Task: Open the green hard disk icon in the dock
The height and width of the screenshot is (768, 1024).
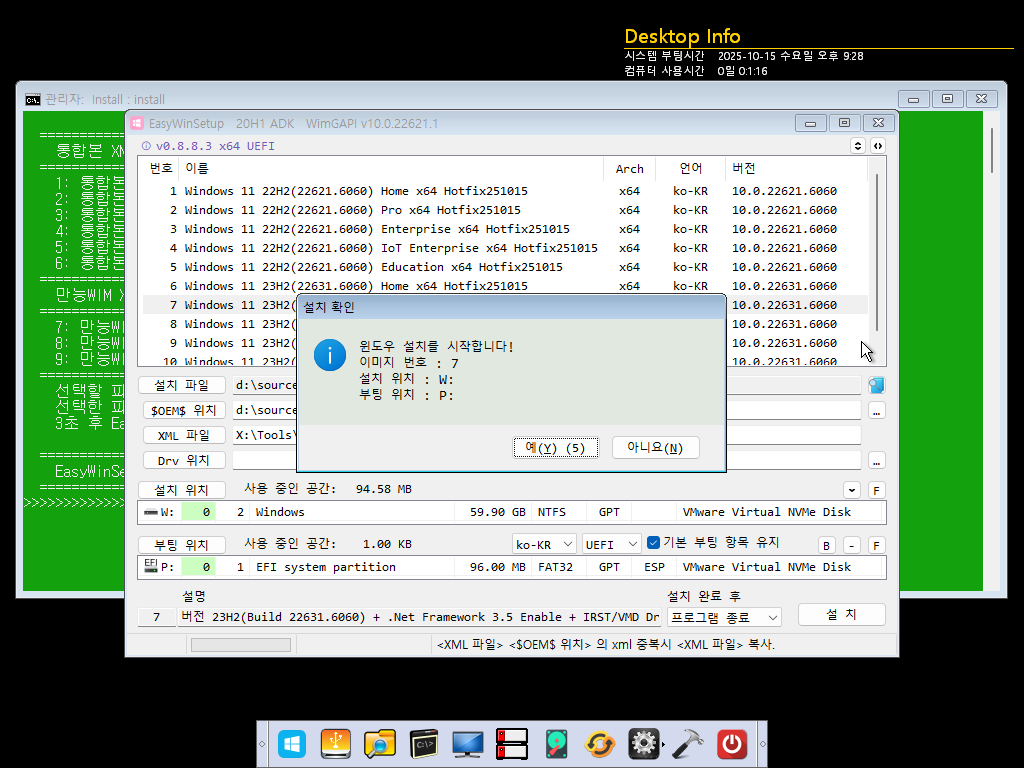Action: (x=556, y=744)
